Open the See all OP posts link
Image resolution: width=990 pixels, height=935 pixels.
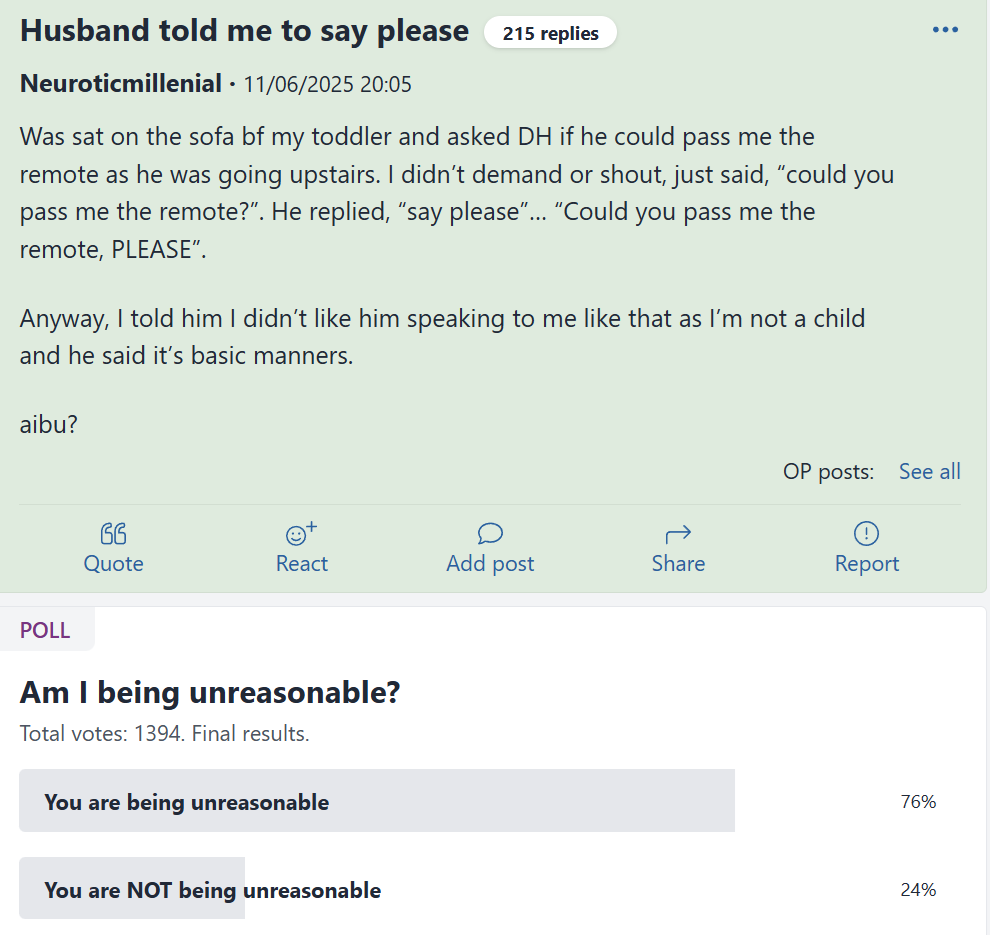929,472
